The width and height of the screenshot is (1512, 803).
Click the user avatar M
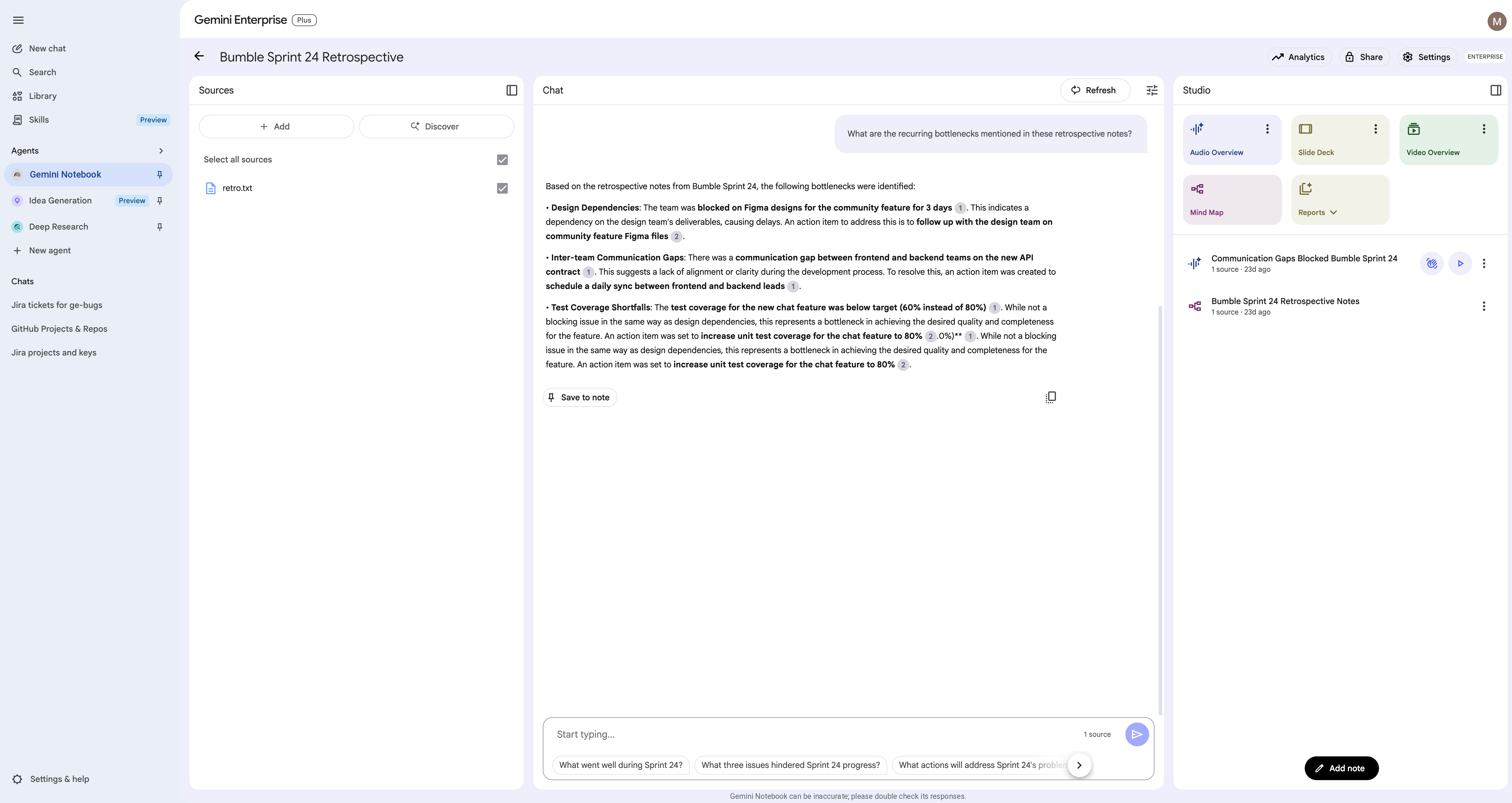[1497, 21]
